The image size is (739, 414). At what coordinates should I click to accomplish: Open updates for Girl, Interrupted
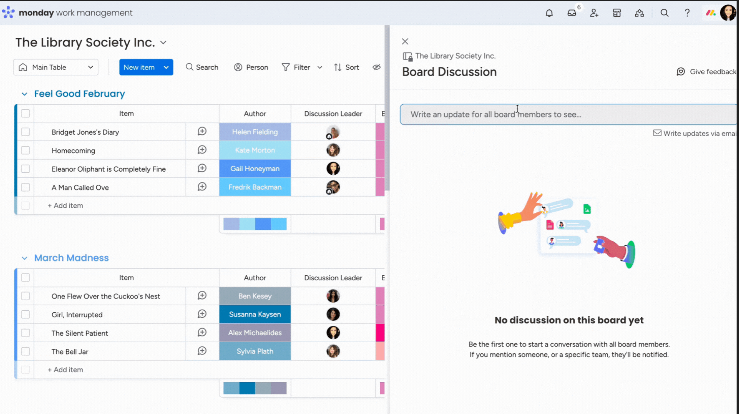[202, 314]
